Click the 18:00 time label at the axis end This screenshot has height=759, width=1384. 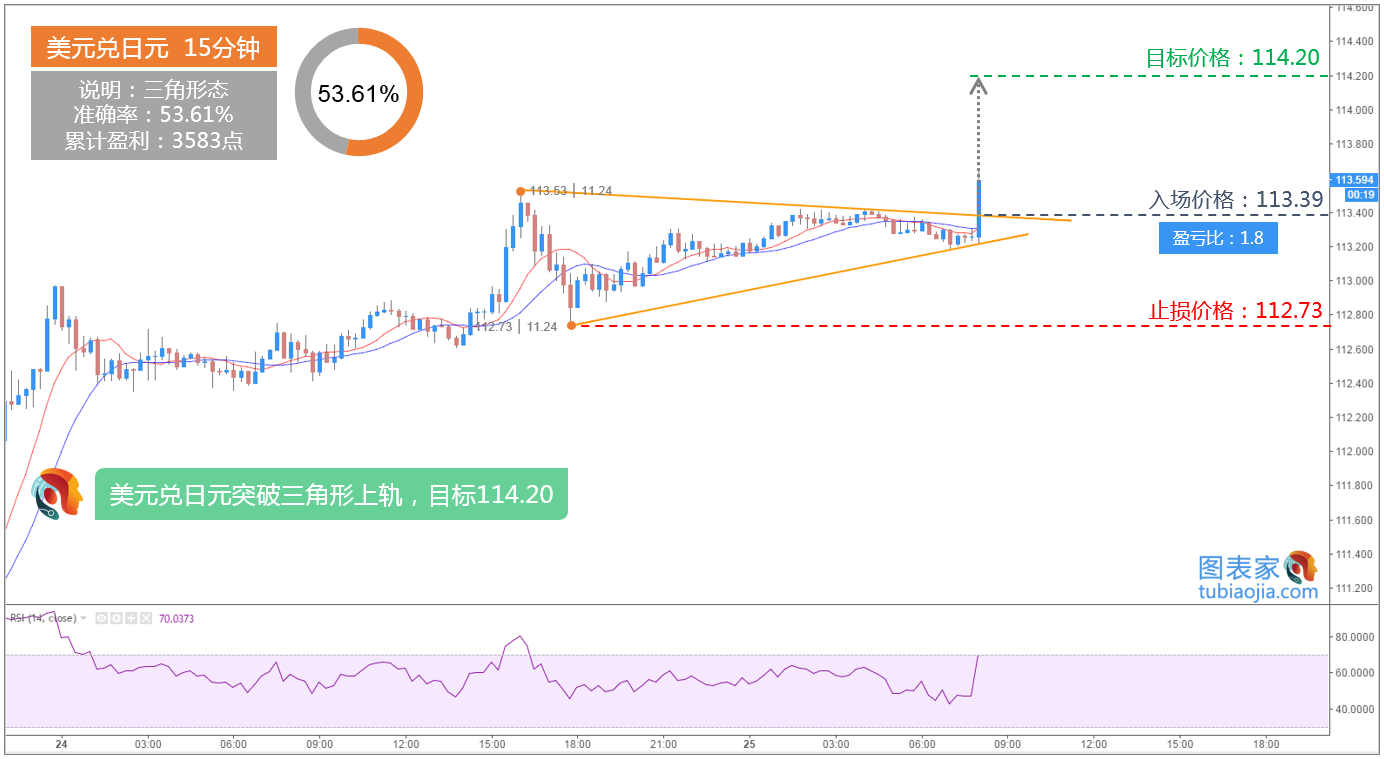[x=1267, y=744]
